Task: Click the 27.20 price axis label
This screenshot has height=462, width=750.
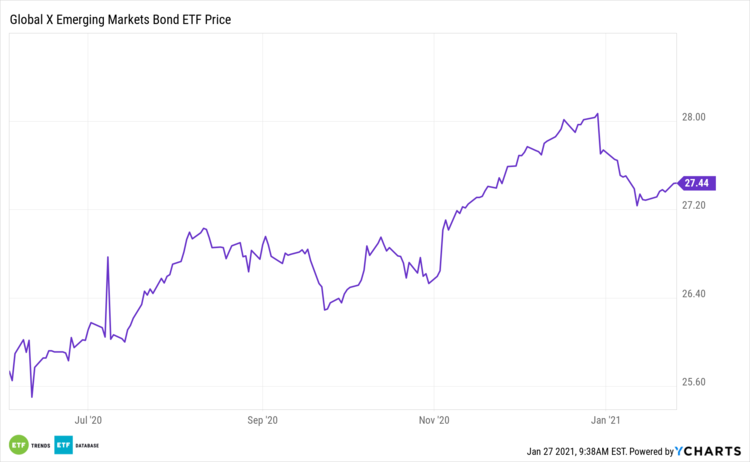Action: tap(693, 205)
